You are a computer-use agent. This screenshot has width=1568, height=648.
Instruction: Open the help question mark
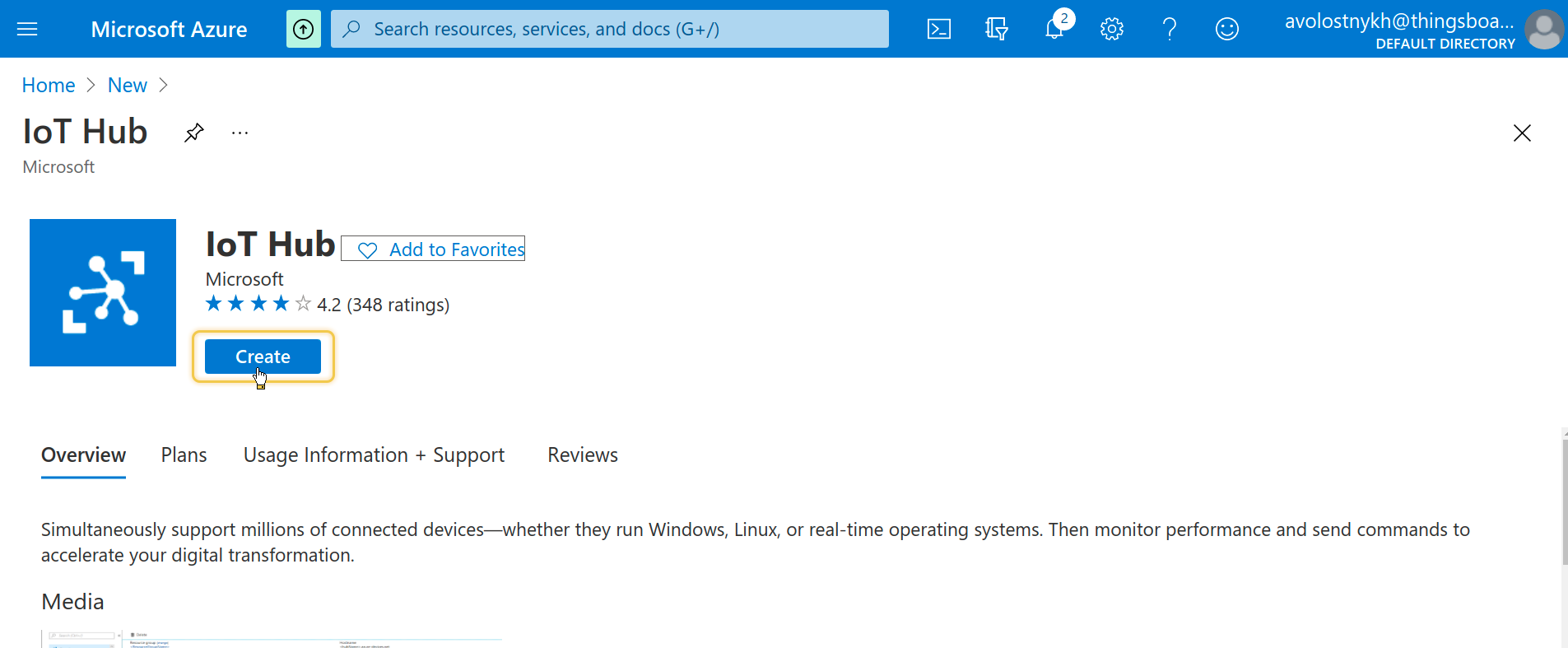pyautogui.click(x=1170, y=30)
